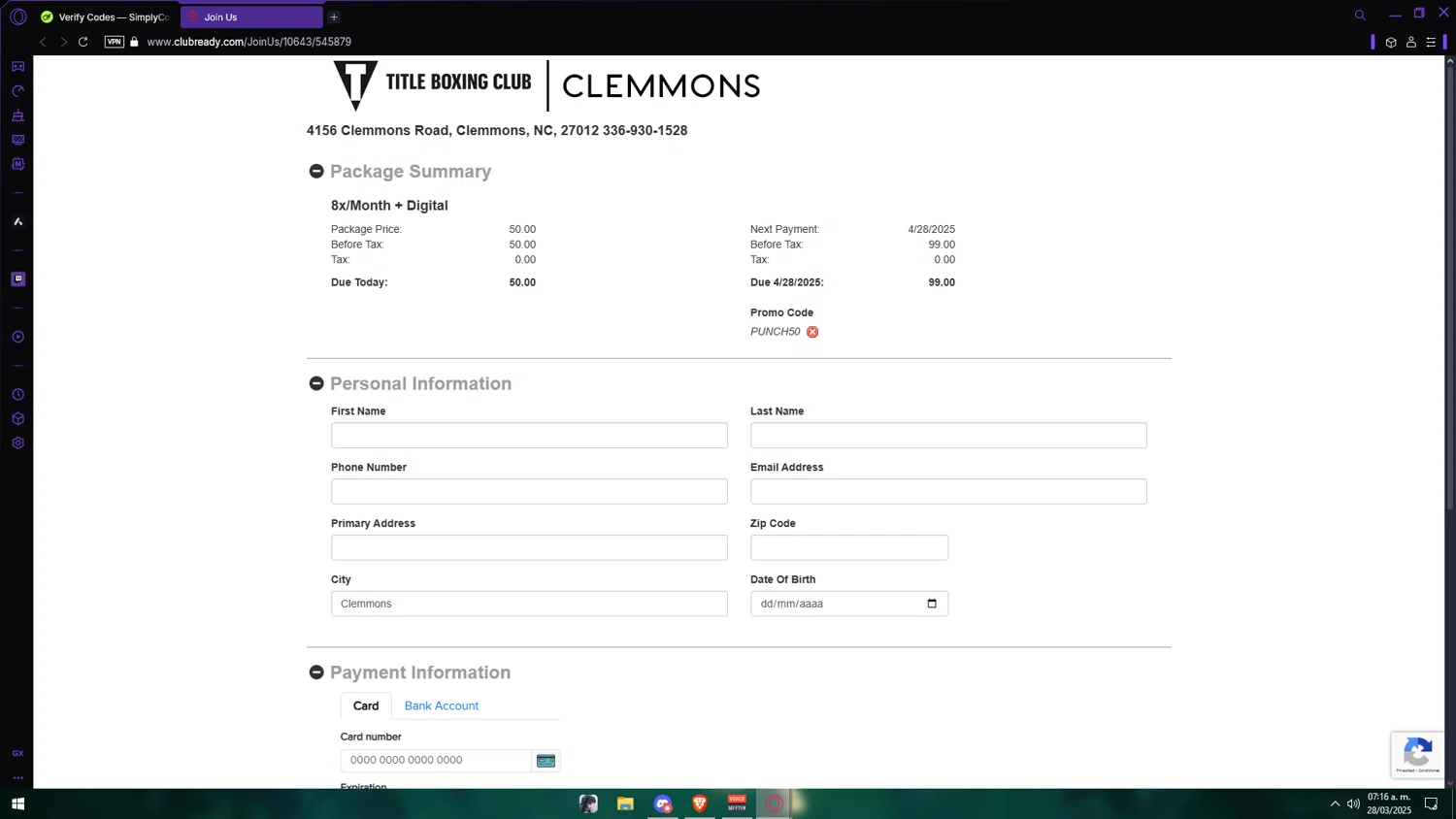Open Brave browser from taskbar
This screenshot has width=1456, height=819.
699,803
